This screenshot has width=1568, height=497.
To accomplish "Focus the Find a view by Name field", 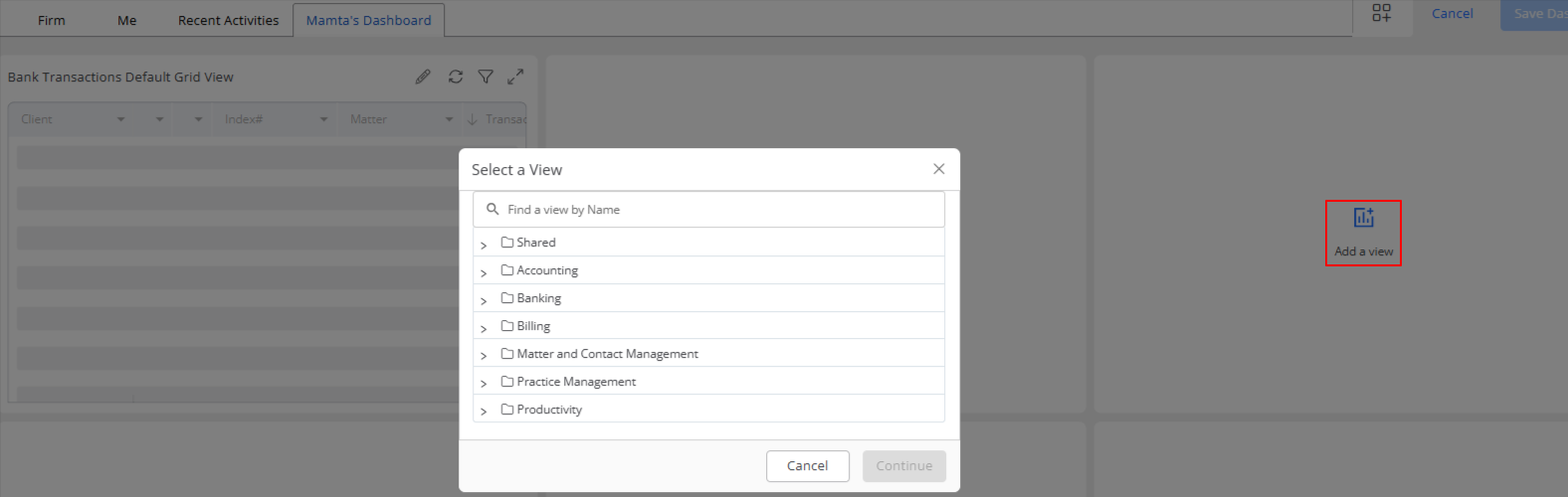I will pos(708,210).
